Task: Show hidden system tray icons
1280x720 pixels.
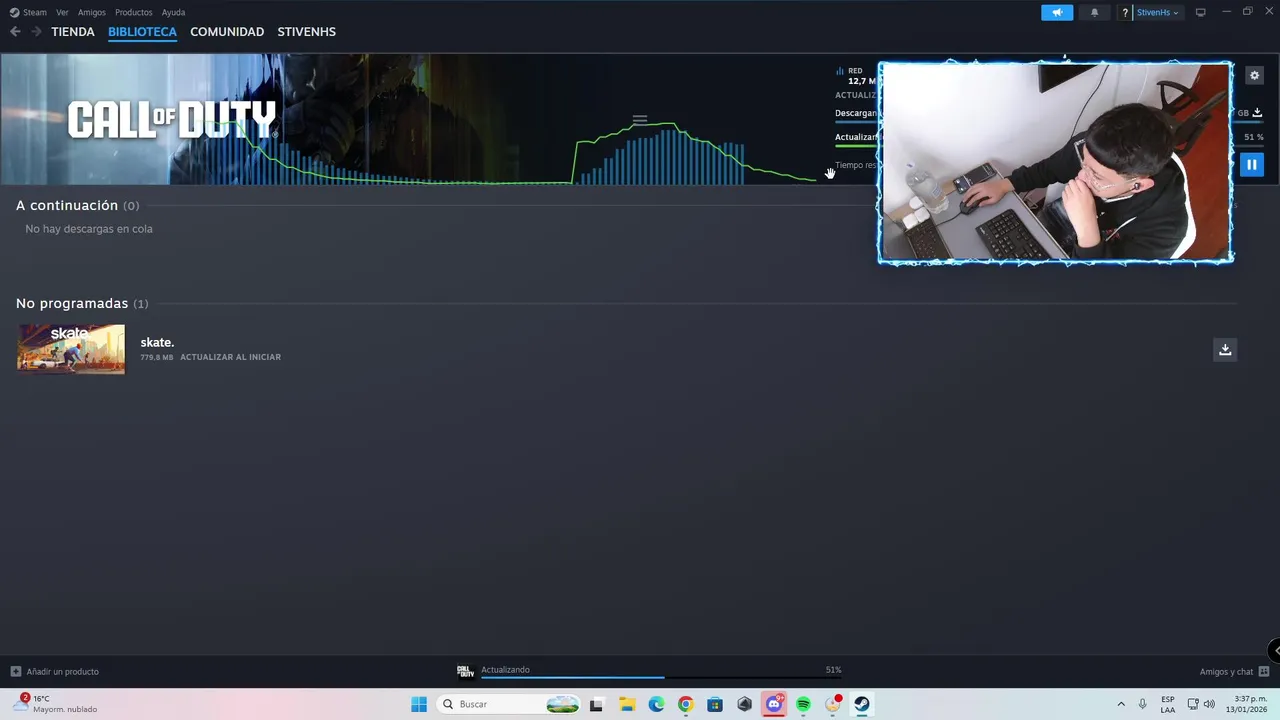Action: point(1121,704)
